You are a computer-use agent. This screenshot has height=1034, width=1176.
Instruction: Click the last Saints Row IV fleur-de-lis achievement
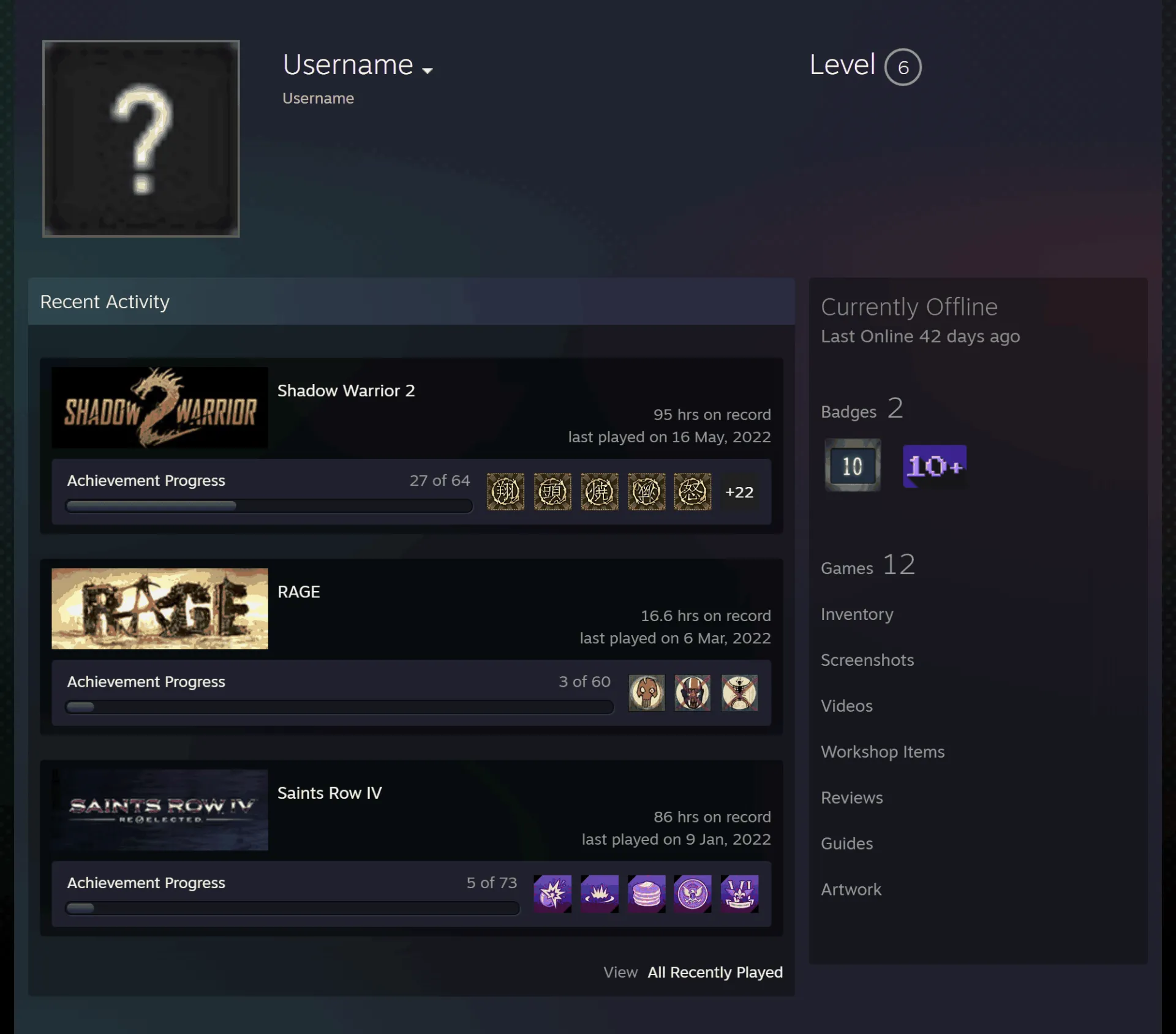tap(739, 894)
